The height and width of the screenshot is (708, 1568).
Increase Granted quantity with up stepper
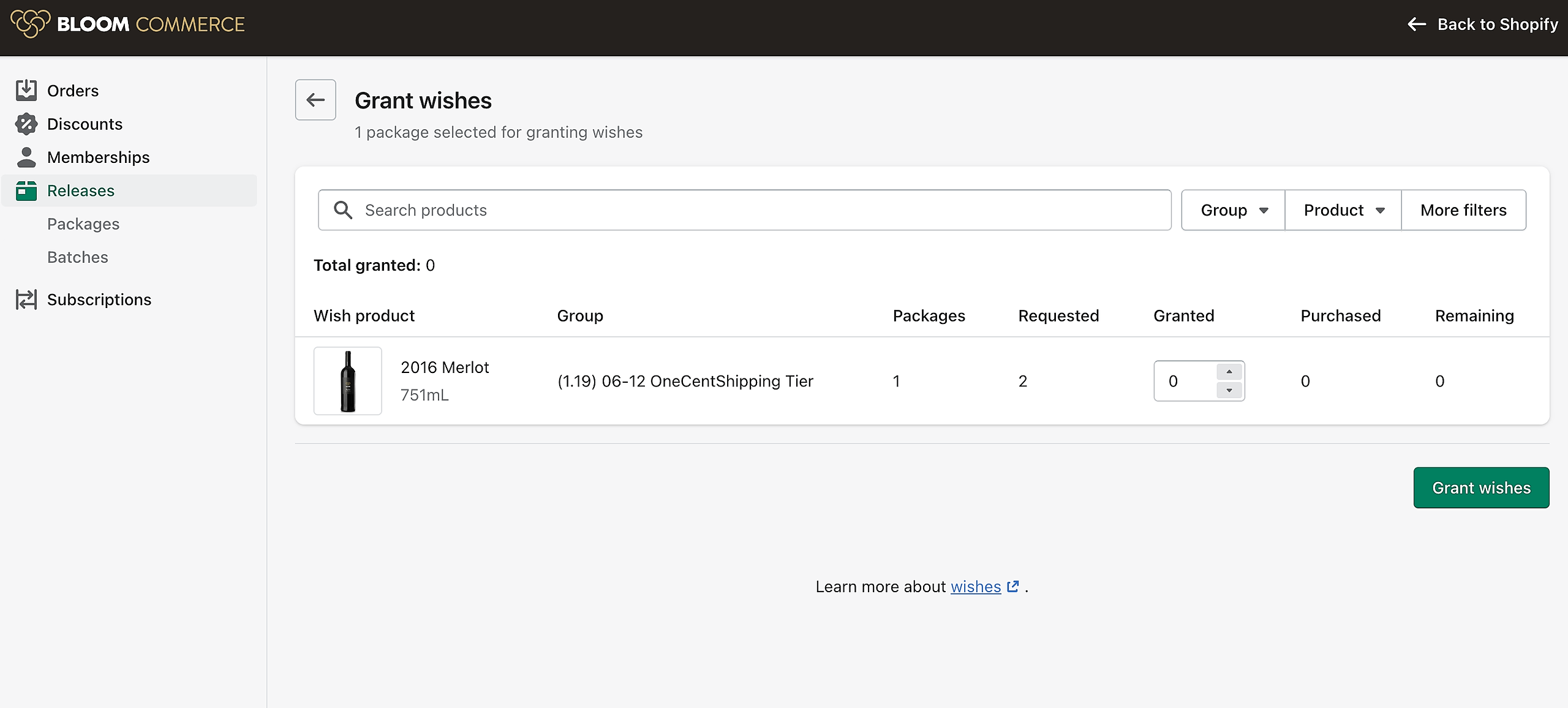1229,372
